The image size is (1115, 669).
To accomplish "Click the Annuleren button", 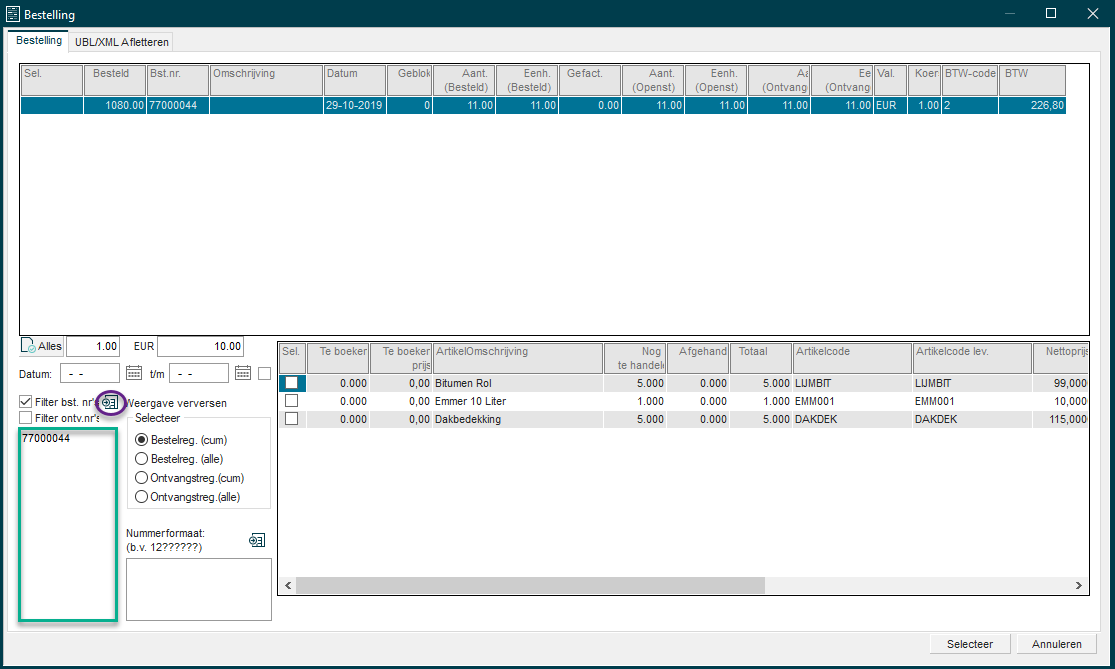I will (x=1057, y=644).
